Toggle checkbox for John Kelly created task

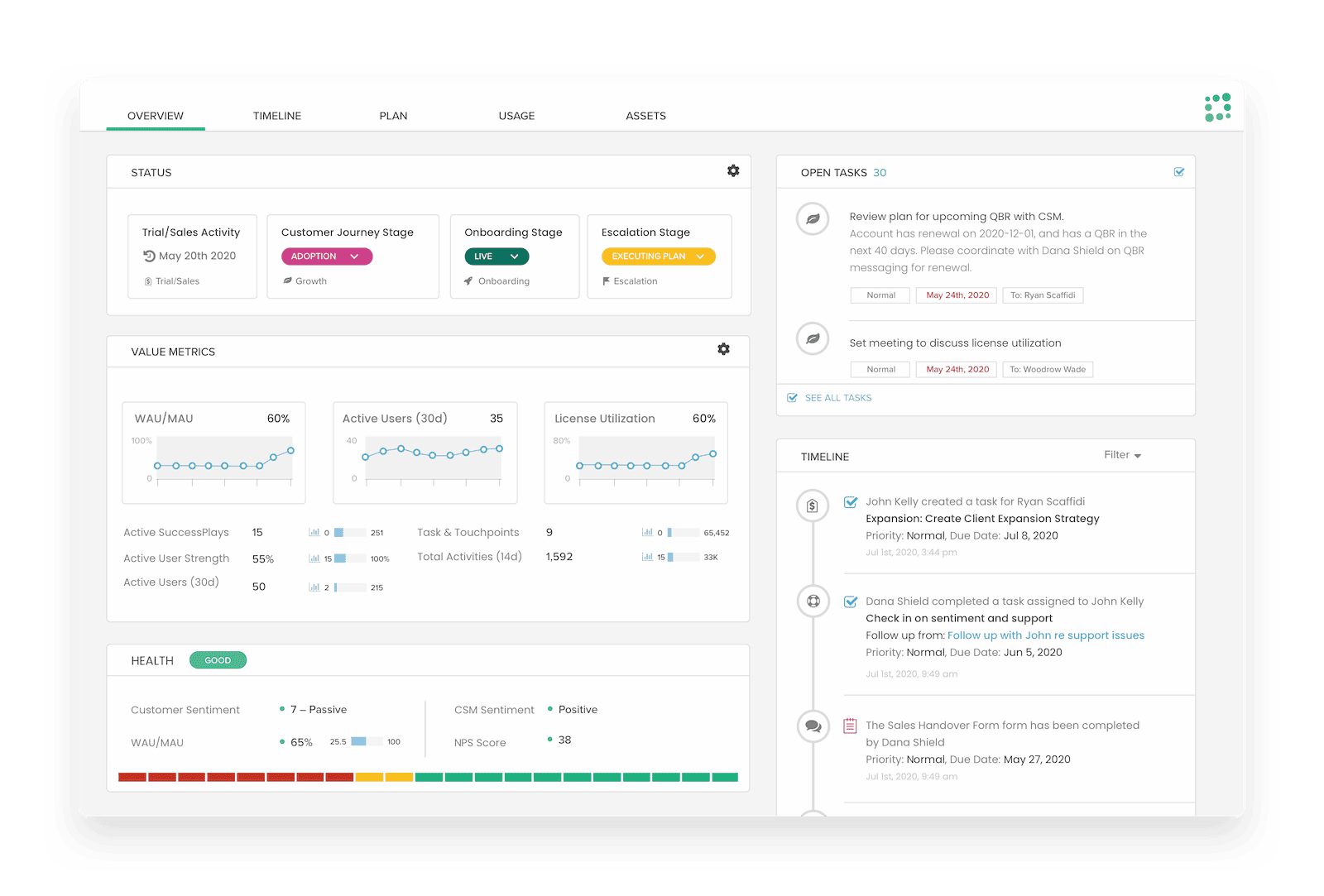click(x=850, y=502)
